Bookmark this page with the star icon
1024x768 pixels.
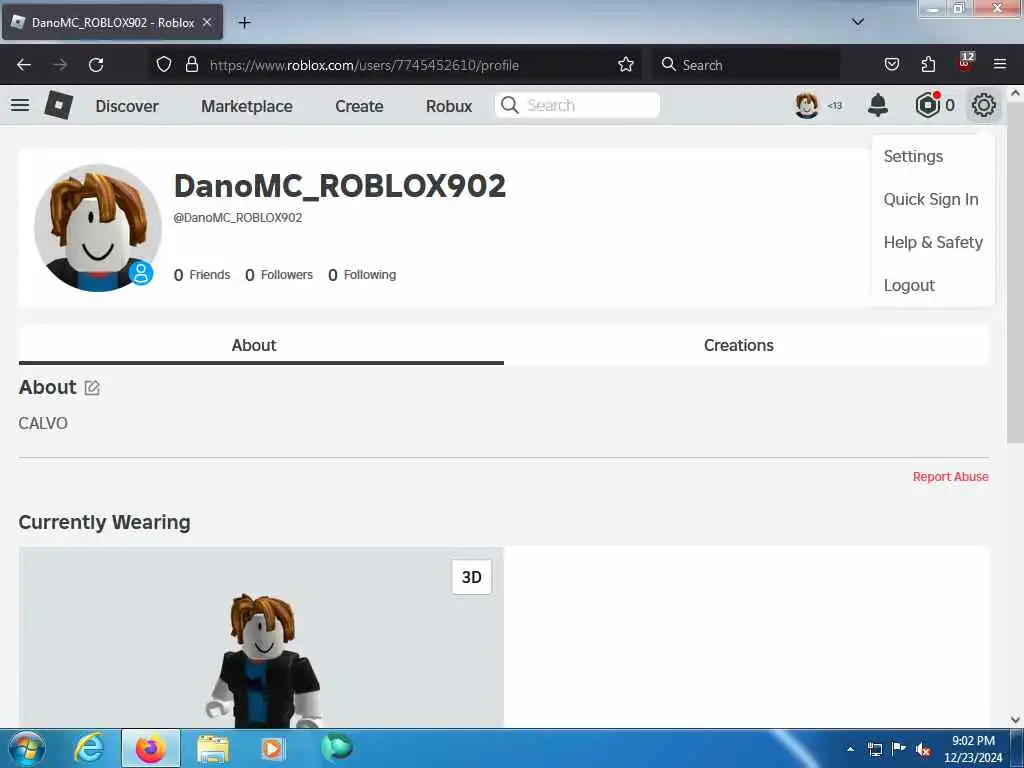click(x=626, y=65)
